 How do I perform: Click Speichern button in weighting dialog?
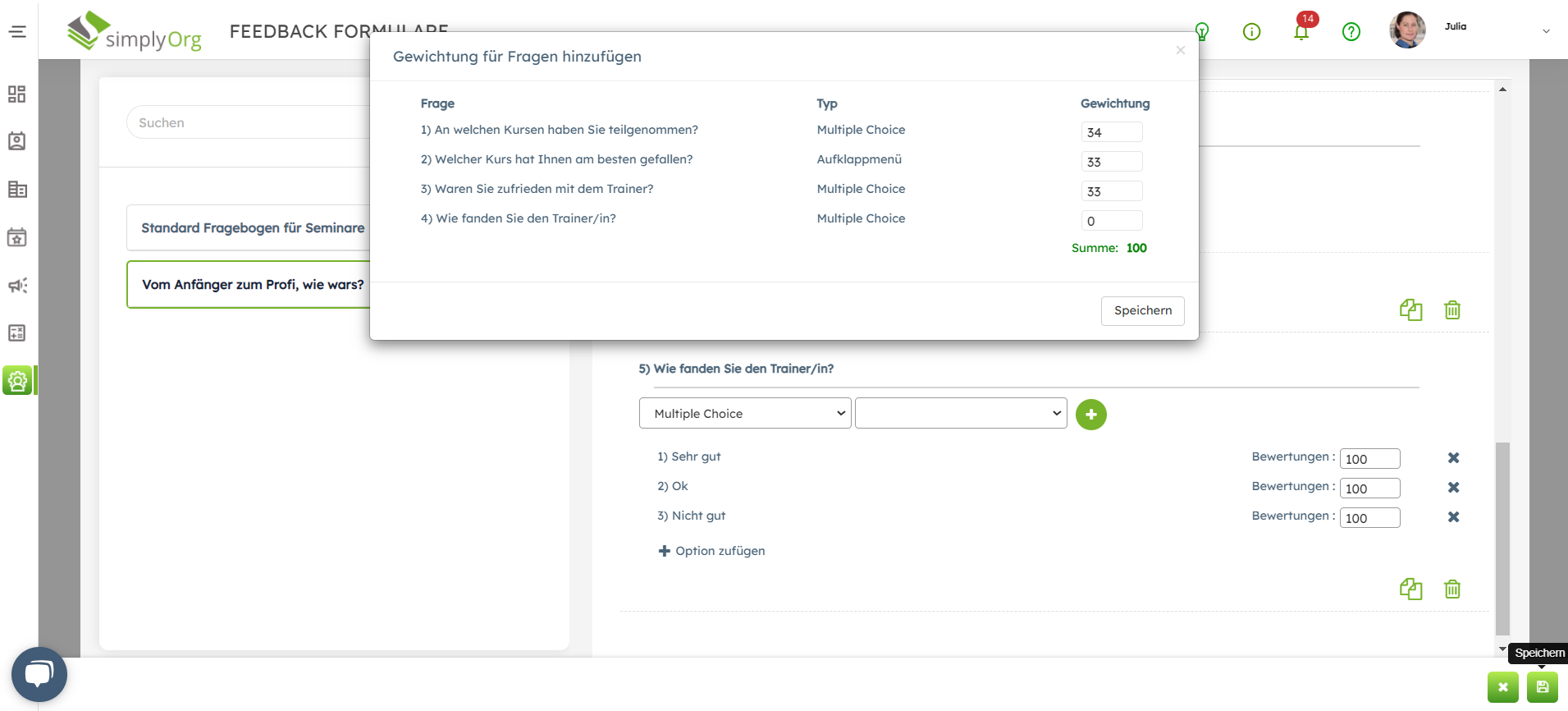[x=1142, y=310]
